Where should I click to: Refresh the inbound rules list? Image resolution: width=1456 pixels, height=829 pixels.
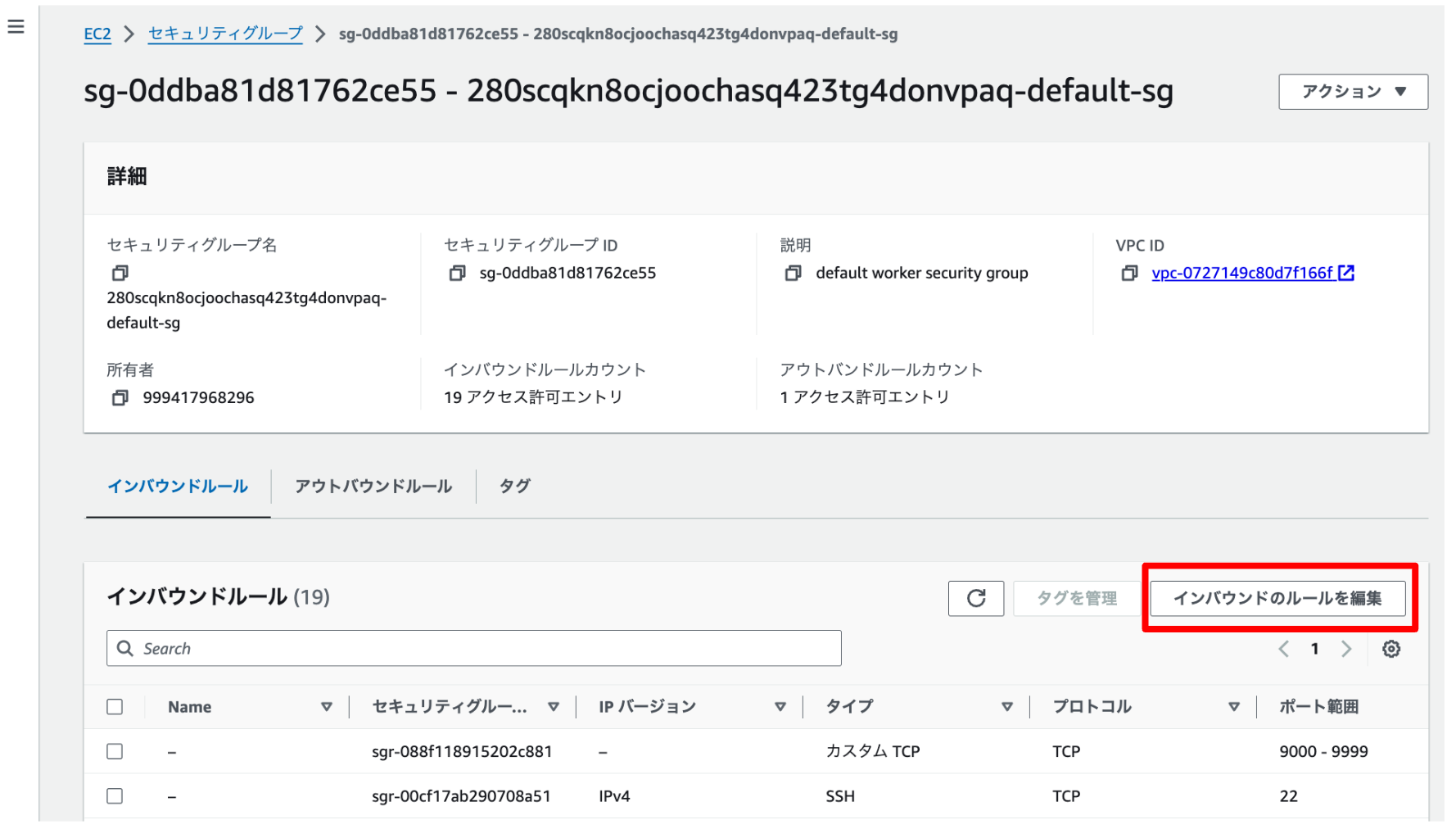[x=976, y=598]
